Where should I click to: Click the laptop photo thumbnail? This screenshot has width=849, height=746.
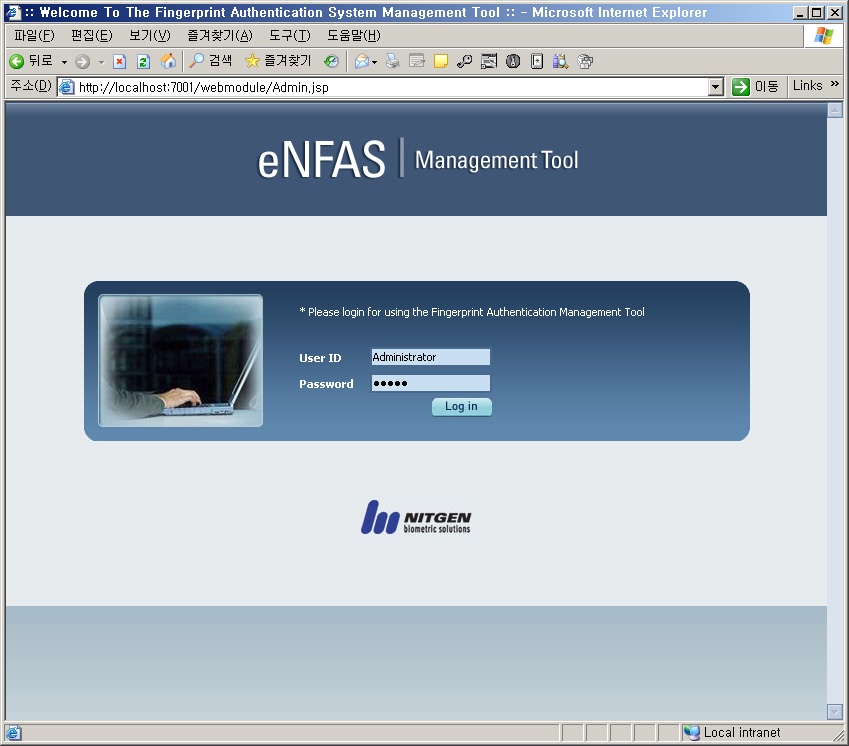point(180,361)
